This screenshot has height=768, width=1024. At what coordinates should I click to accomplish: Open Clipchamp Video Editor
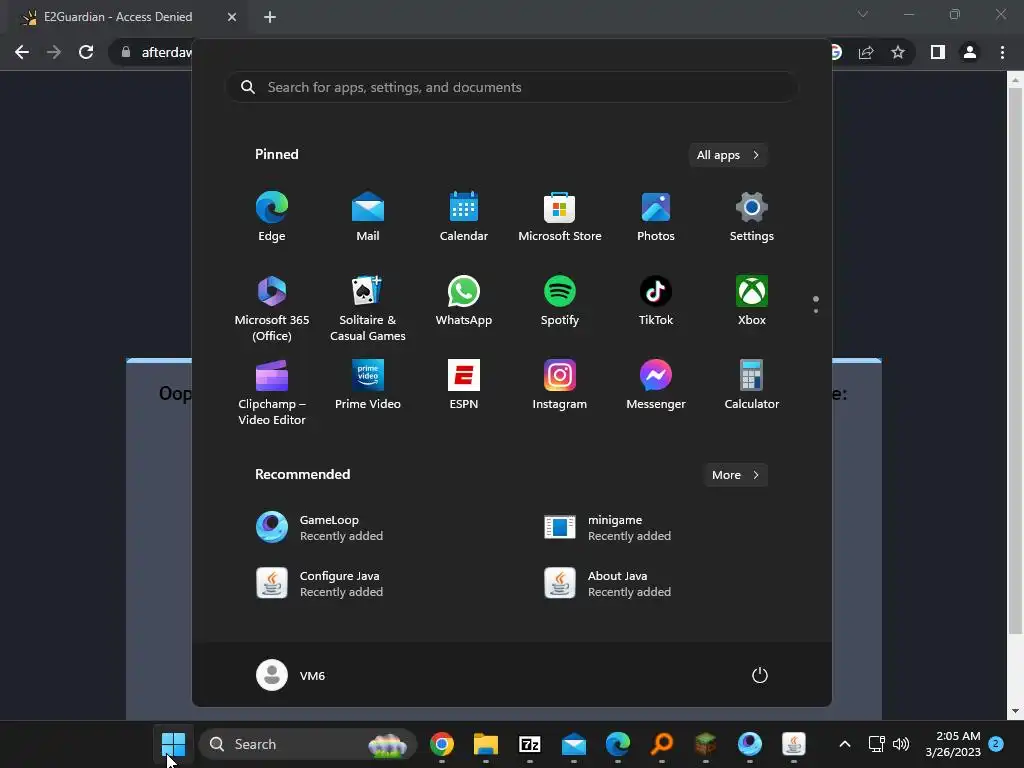pyautogui.click(x=272, y=392)
